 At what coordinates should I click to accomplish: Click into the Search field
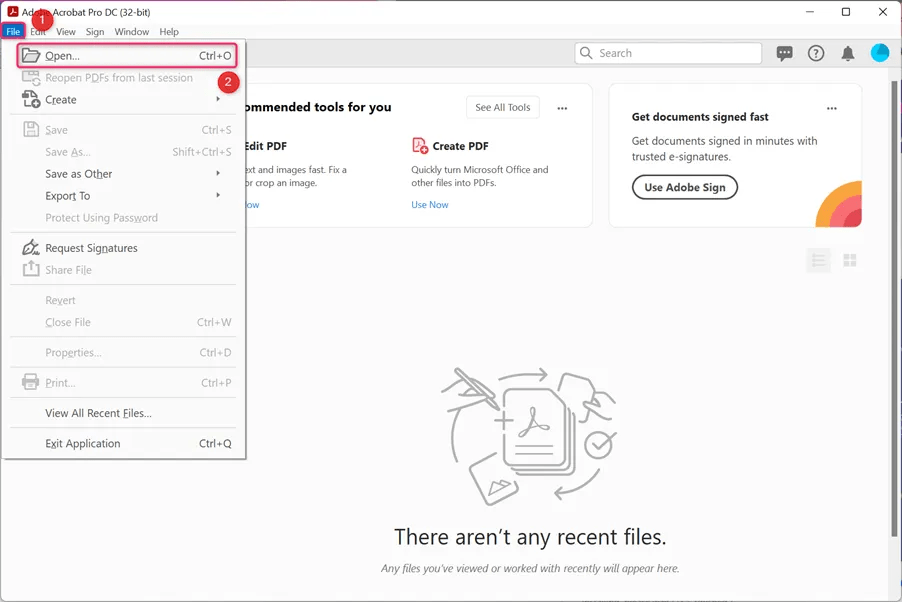(668, 53)
